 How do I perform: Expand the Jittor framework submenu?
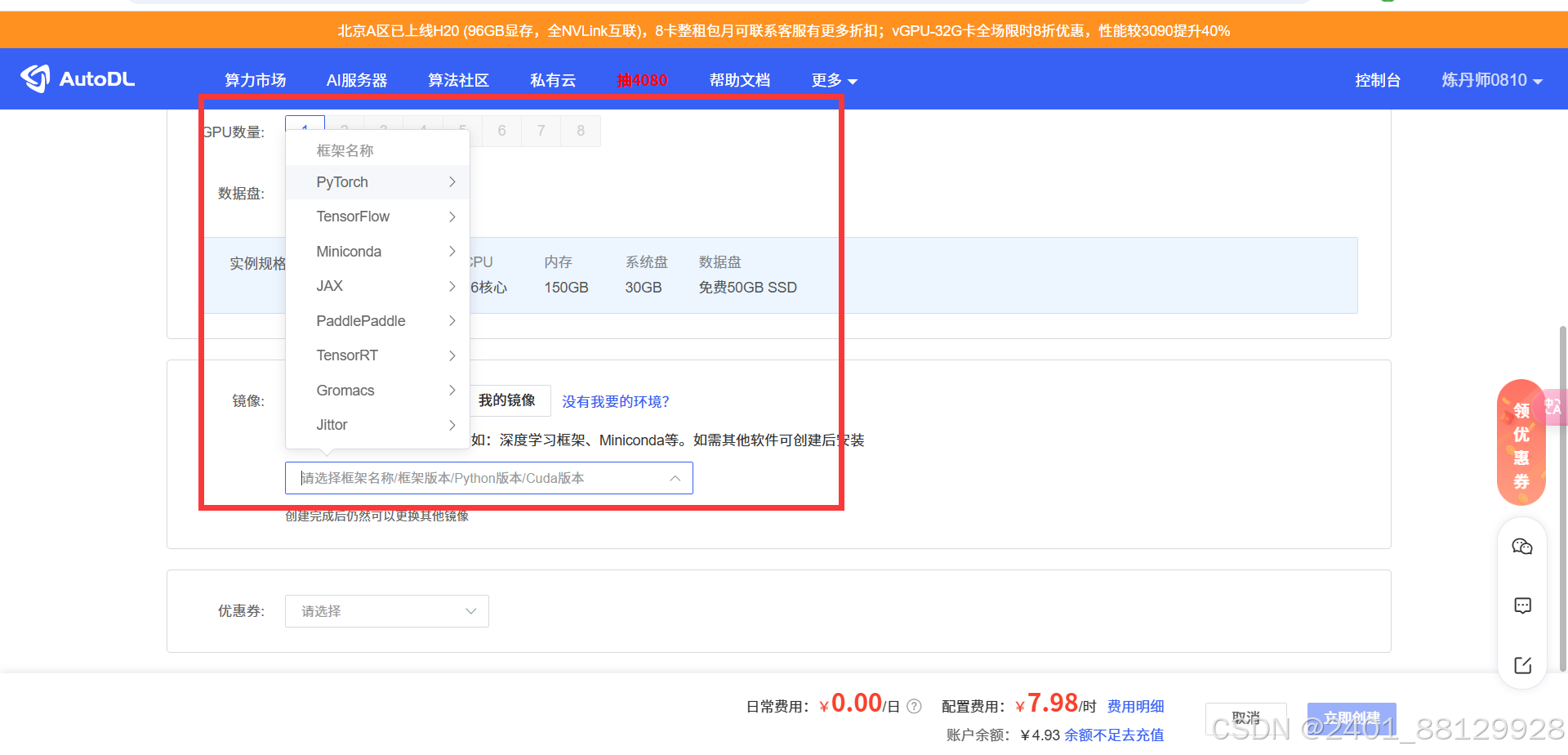click(377, 425)
